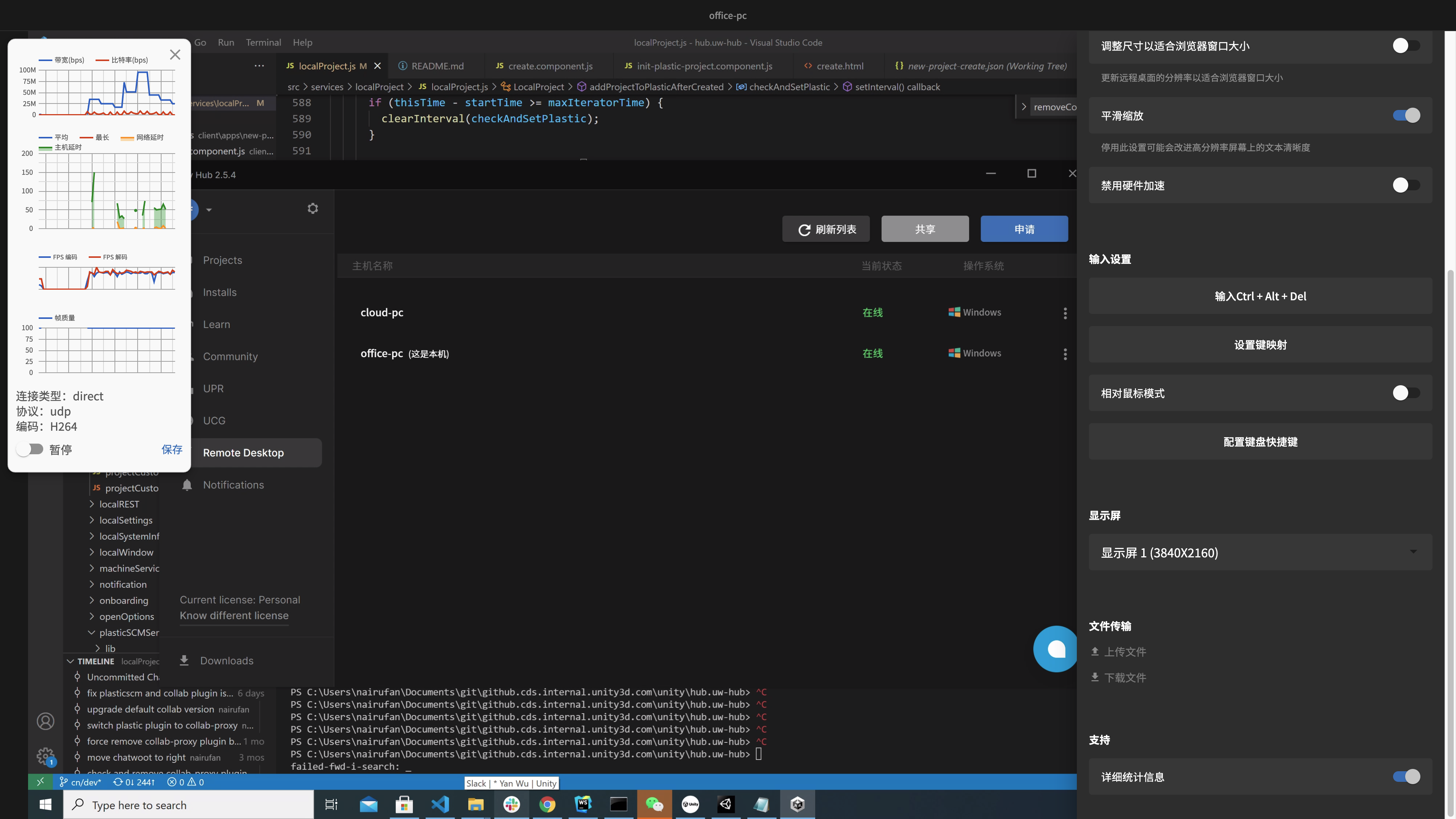Click the Unity Hub settings gear icon
The width and height of the screenshot is (1456, 819).
pyautogui.click(x=312, y=209)
